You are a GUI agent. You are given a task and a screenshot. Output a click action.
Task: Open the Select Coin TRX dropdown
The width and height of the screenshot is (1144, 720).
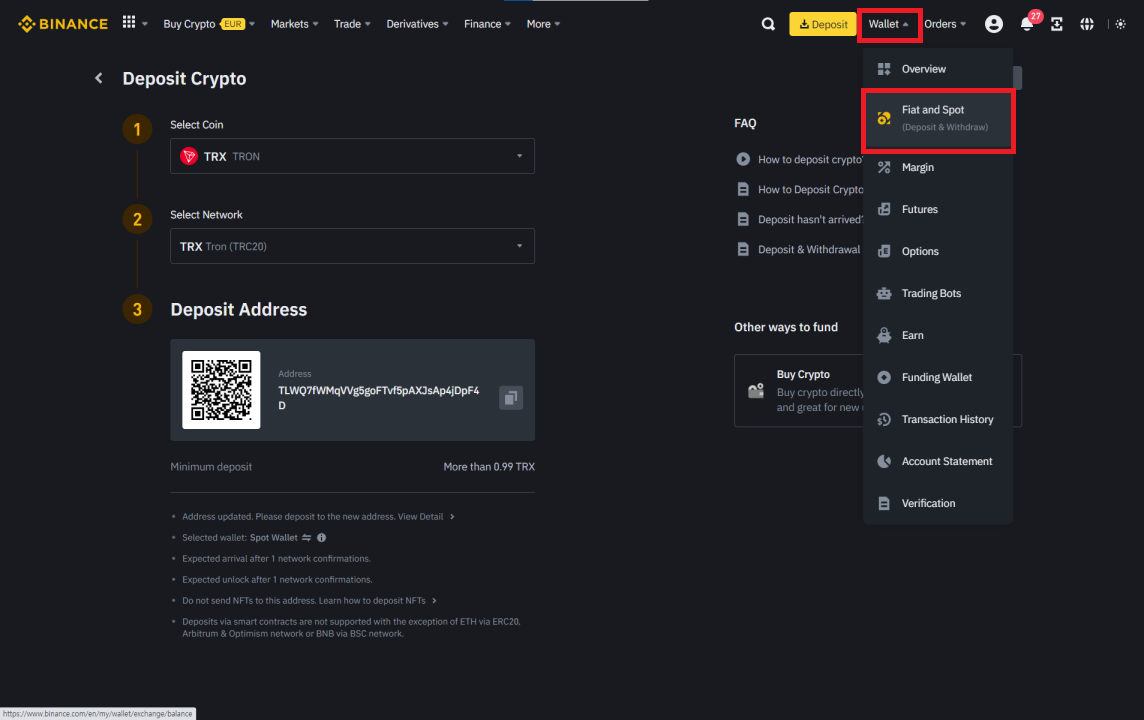352,156
